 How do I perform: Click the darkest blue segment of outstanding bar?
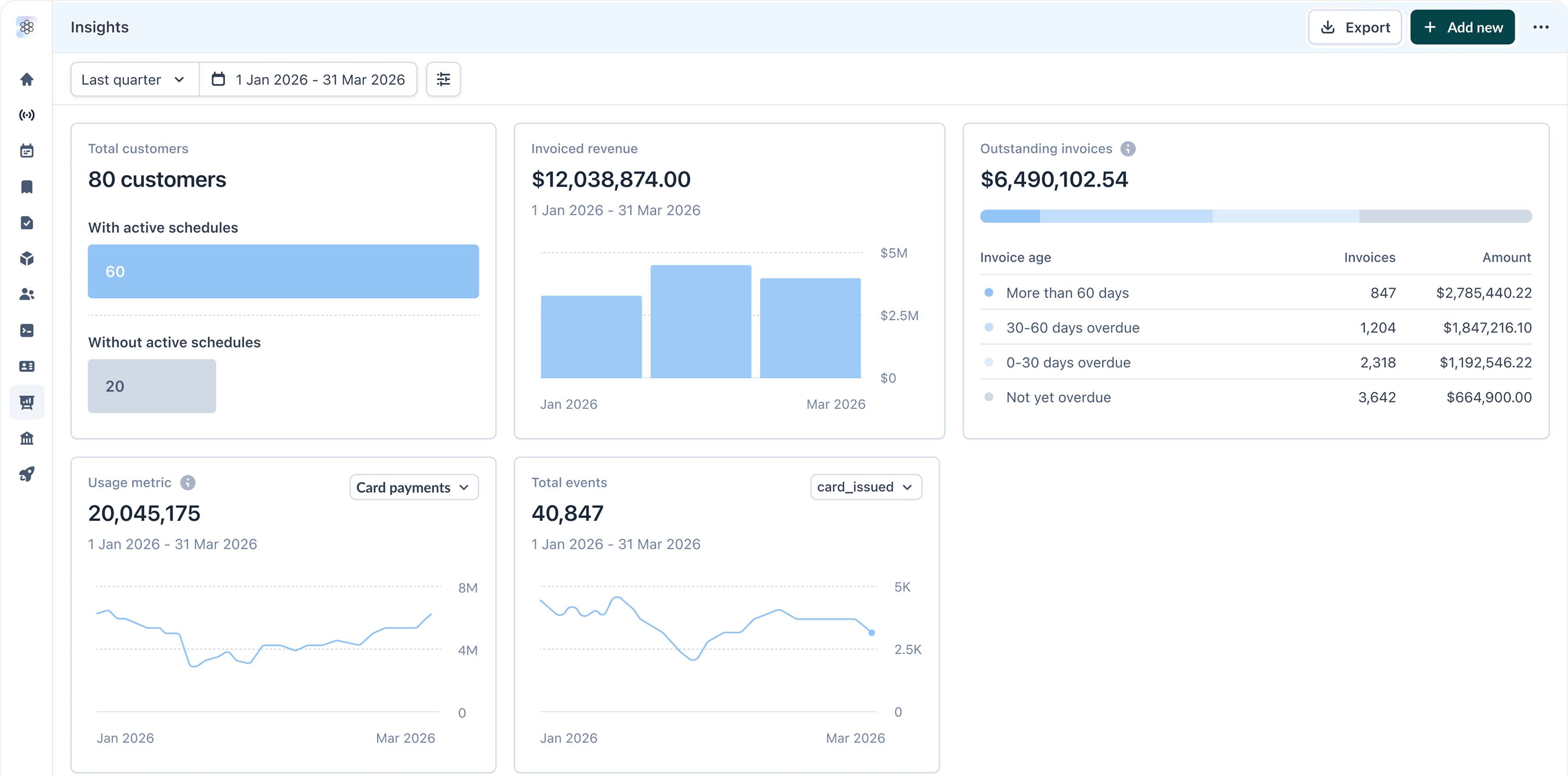click(x=1010, y=216)
